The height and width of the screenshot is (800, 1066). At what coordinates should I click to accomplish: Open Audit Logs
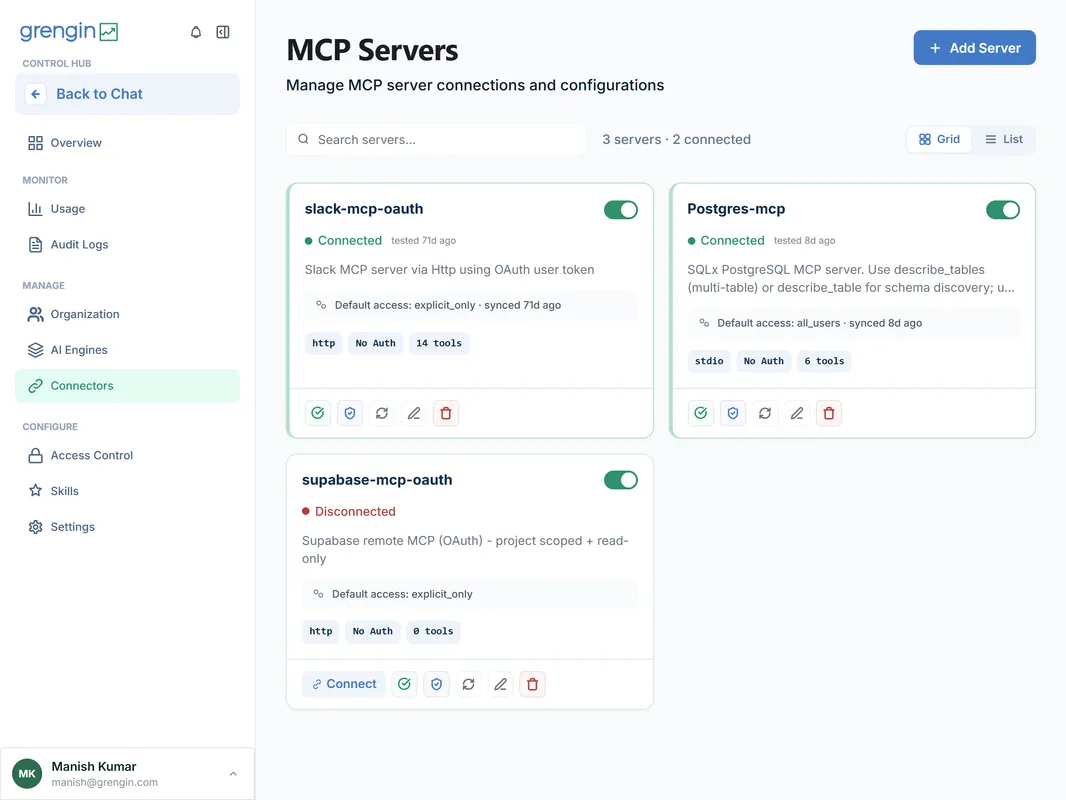point(127,244)
